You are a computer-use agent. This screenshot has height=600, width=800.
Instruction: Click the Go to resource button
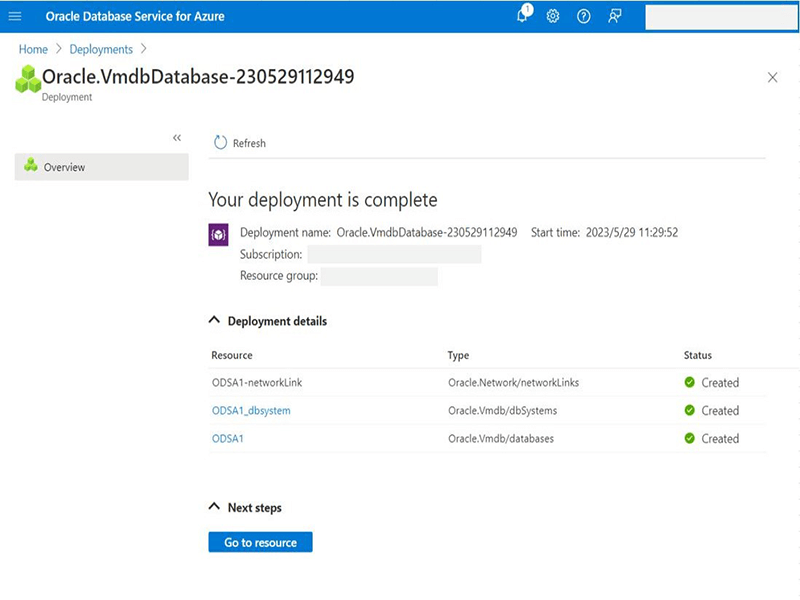pyautogui.click(x=260, y=542)
